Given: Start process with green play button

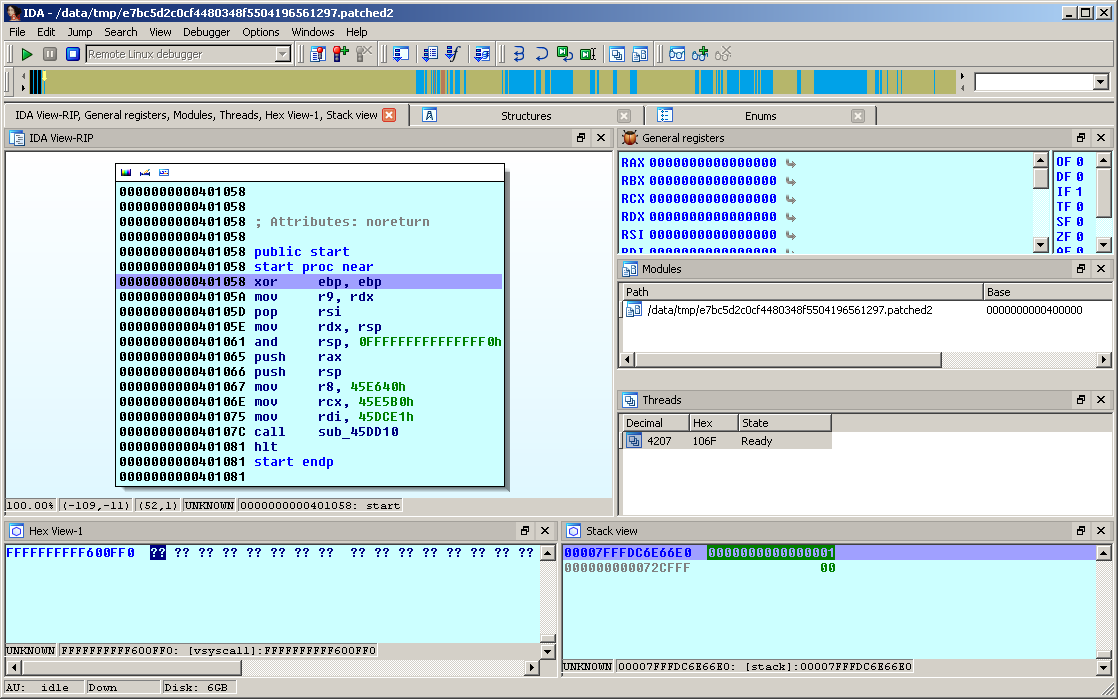Looking at the screenshot, I should (x=27, y=54).
